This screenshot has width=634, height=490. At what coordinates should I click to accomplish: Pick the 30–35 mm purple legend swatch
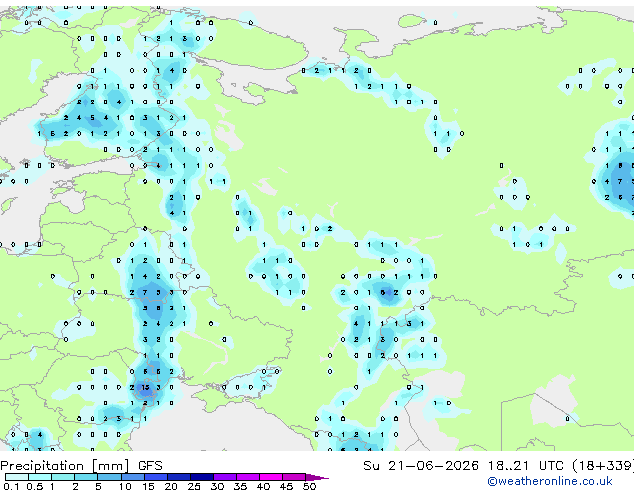[x=224, y=477]
